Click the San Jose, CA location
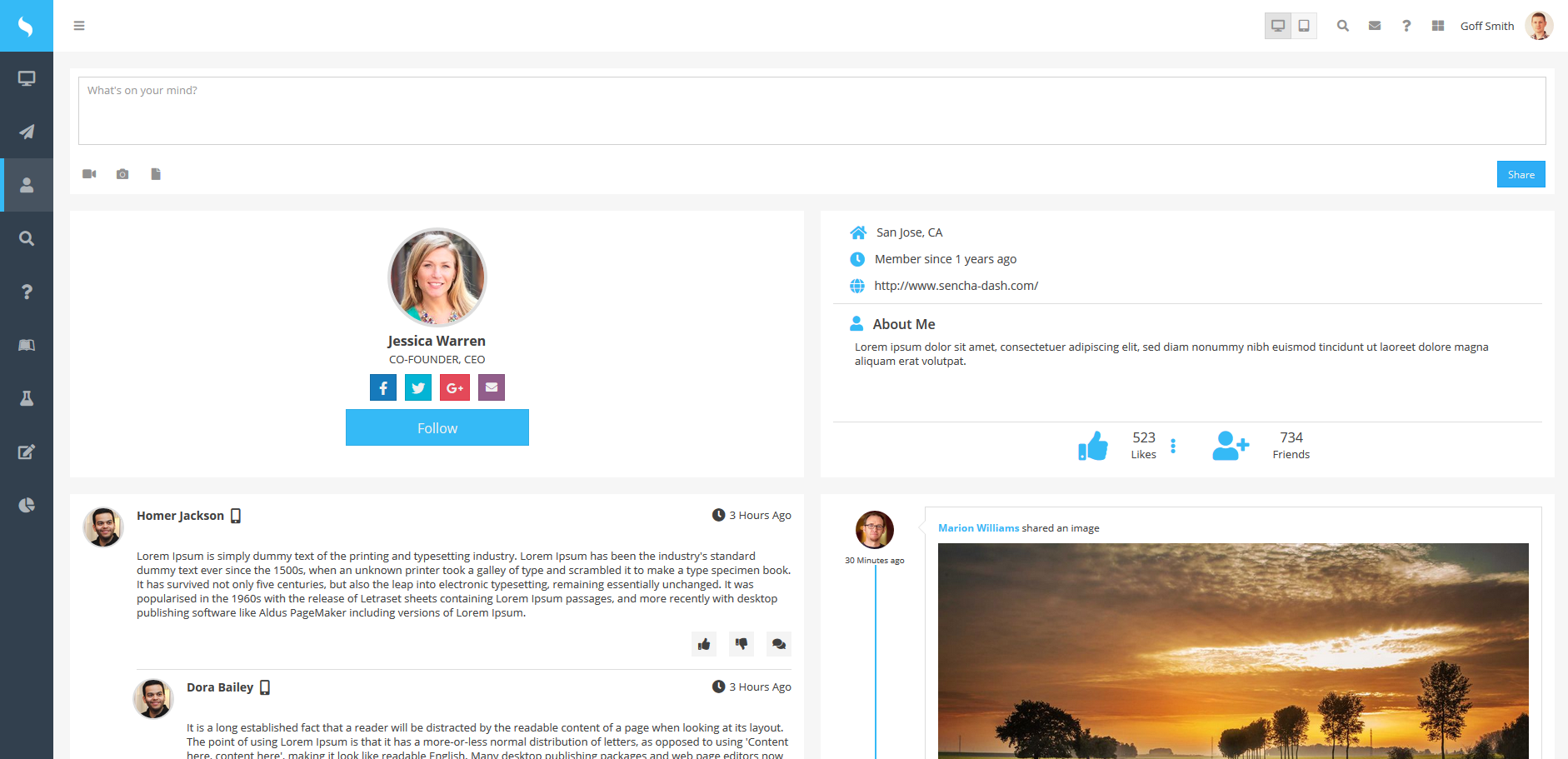Viewport: 1568px width, 759px height. (909, 232)
